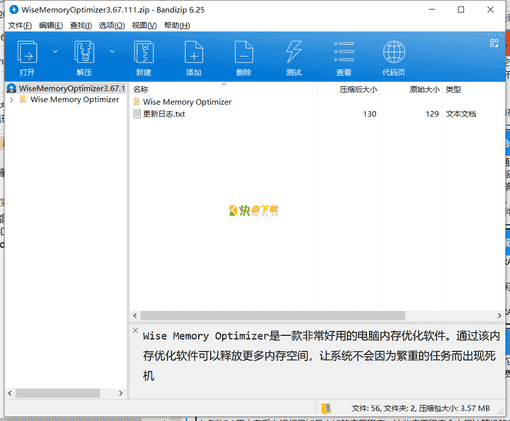Open the 帮助(H) menu
The image size is (510, 421).
177,25
